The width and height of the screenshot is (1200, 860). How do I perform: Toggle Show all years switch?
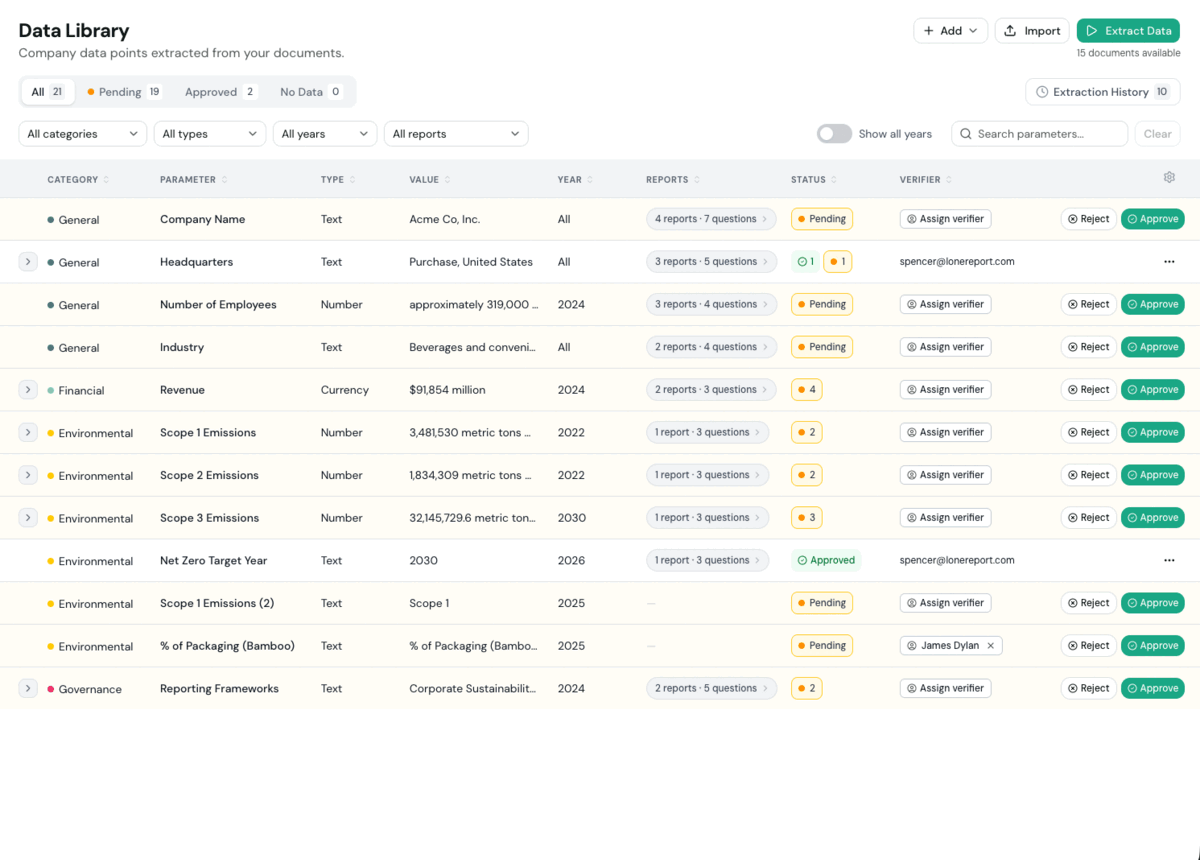[834, 134]
